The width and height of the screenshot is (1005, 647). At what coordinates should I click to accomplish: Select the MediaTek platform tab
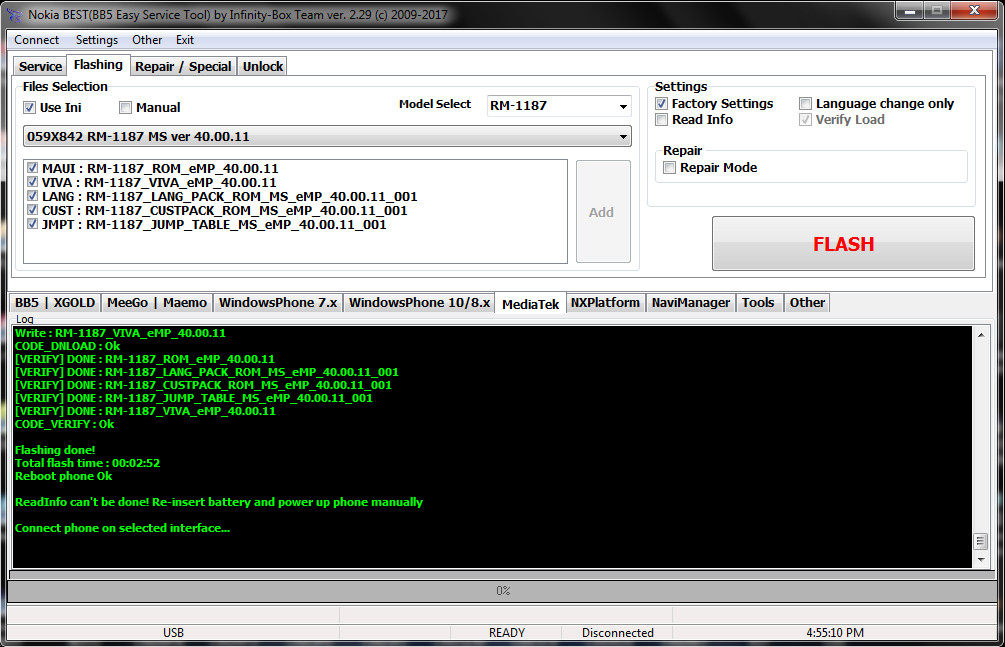[531, 304]
